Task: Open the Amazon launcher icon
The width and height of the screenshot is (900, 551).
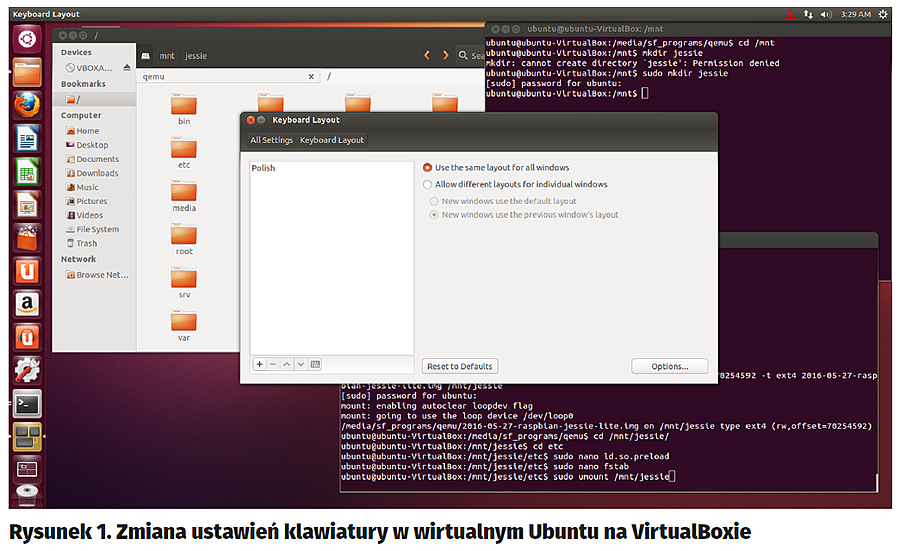Action: 27,304
